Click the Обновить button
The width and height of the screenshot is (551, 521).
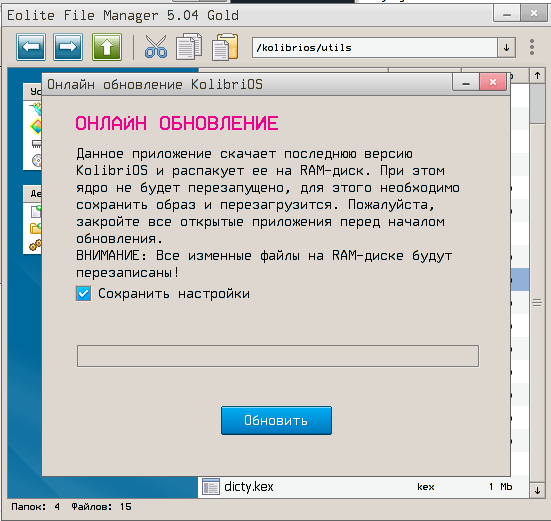coord(276,421)
